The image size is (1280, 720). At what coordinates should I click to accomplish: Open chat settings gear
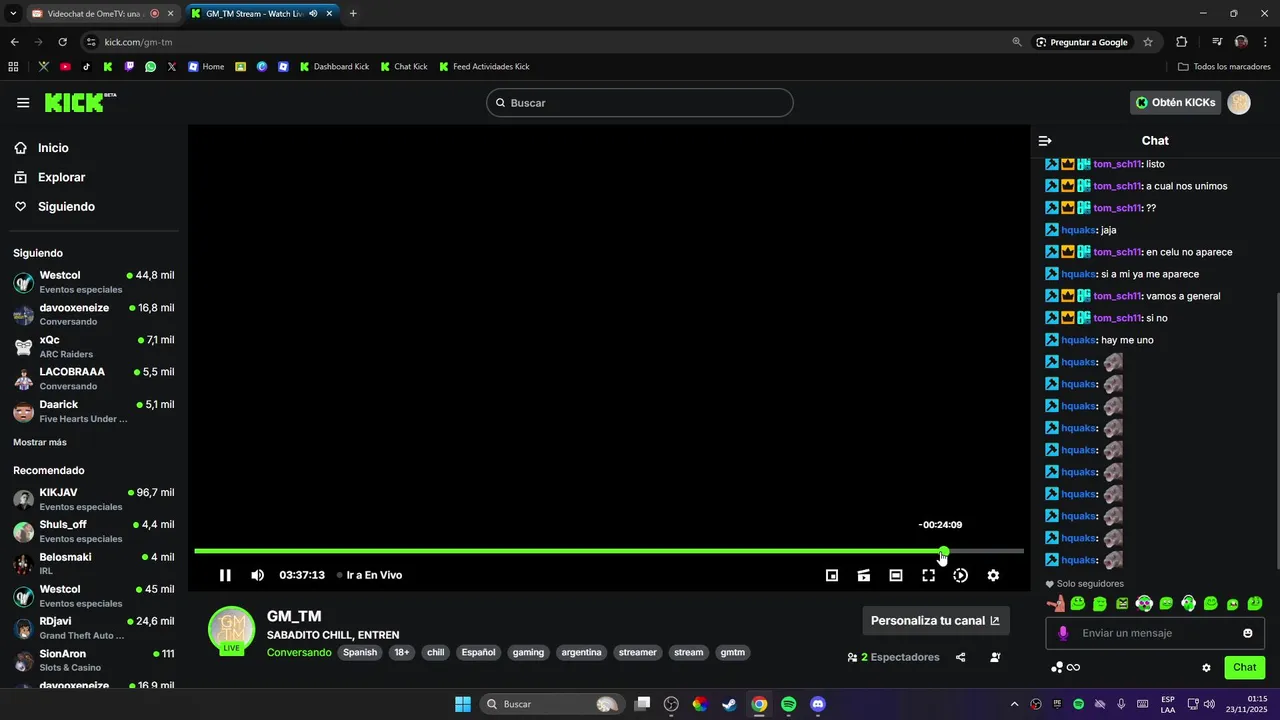click(1206, 668)
